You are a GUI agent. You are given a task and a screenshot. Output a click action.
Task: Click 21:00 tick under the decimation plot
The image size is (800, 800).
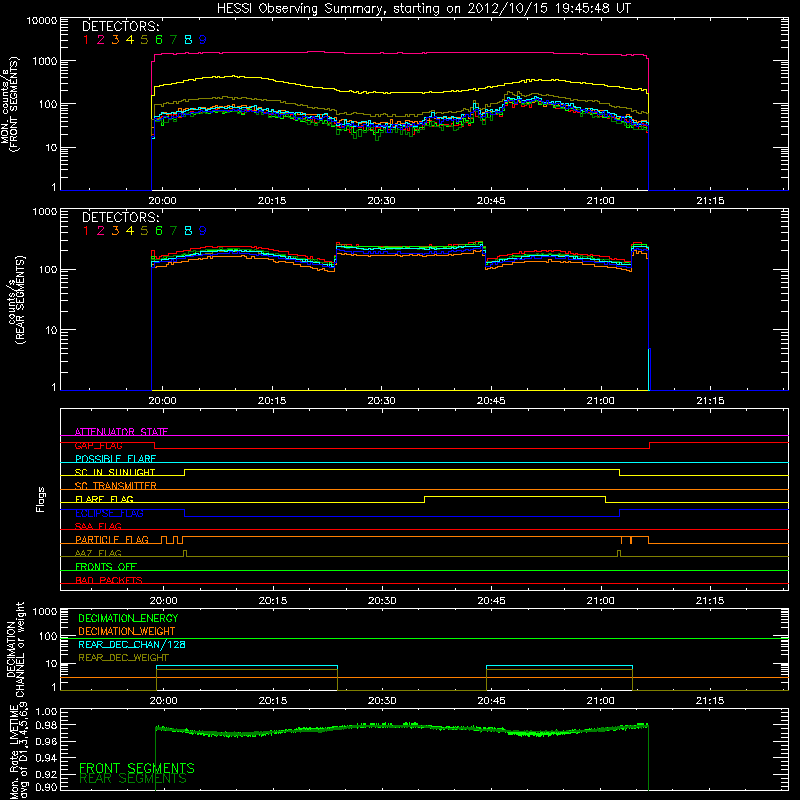click(x=601, y=701)
